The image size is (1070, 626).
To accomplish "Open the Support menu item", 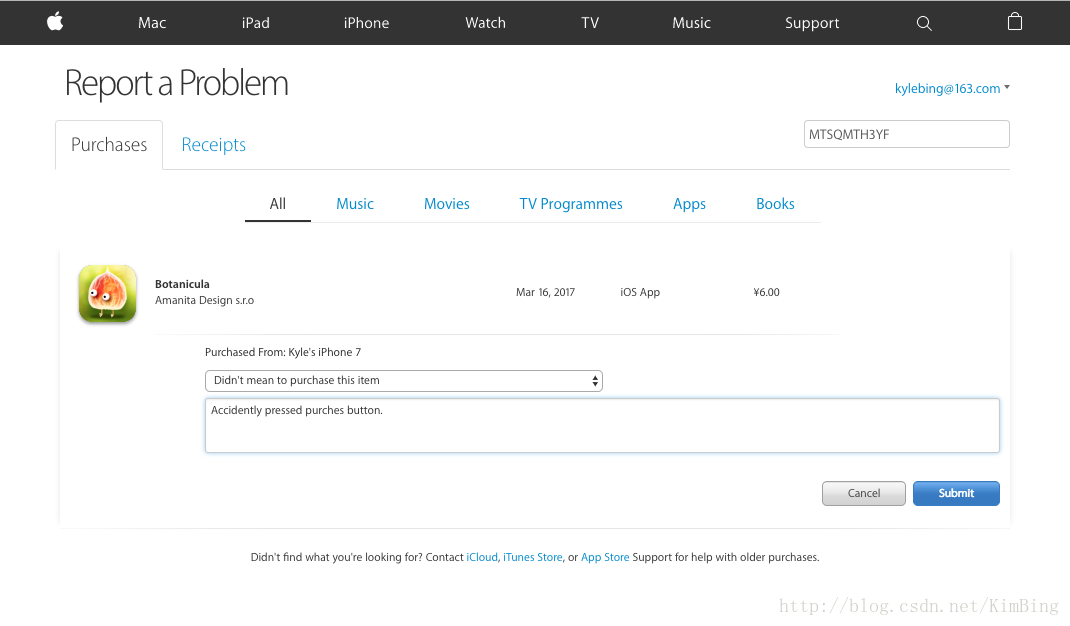I will tap(812, 23).
